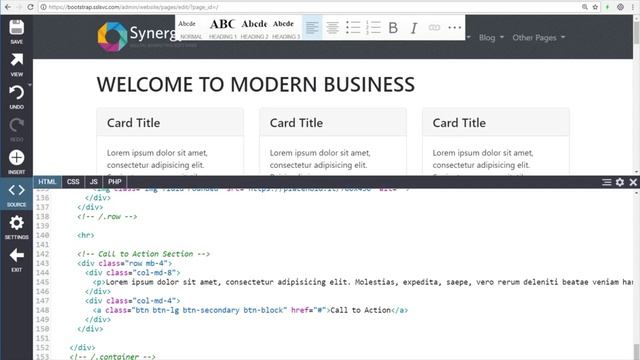Open the code panel gear settings
Image resolution: width=640 pixels, height=360 pixels.
coord(620,182)
